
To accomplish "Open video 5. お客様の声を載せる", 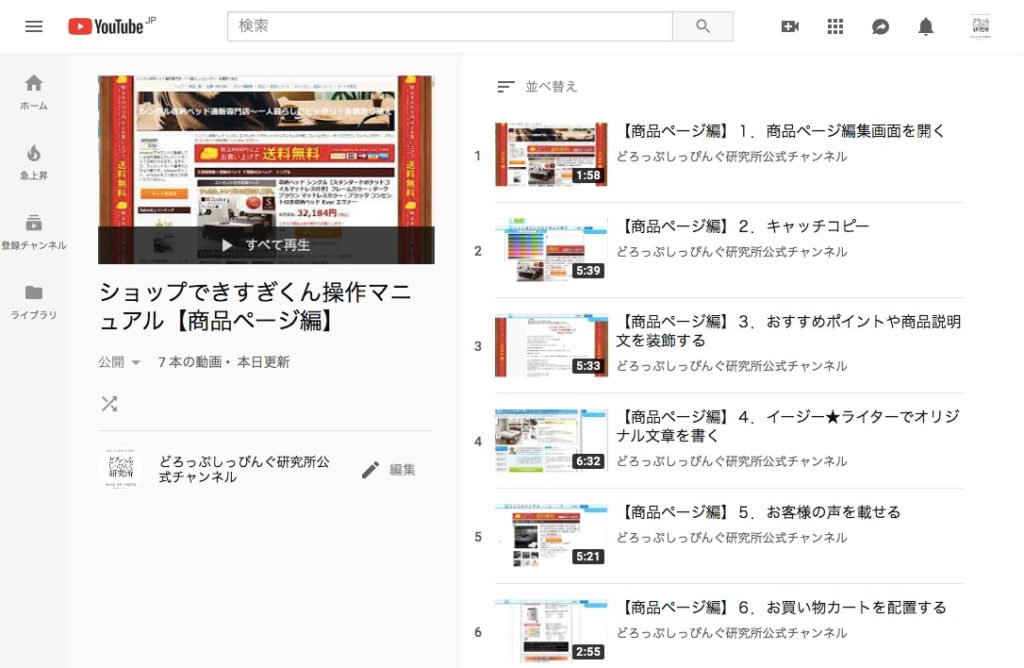I will (758, 513).
